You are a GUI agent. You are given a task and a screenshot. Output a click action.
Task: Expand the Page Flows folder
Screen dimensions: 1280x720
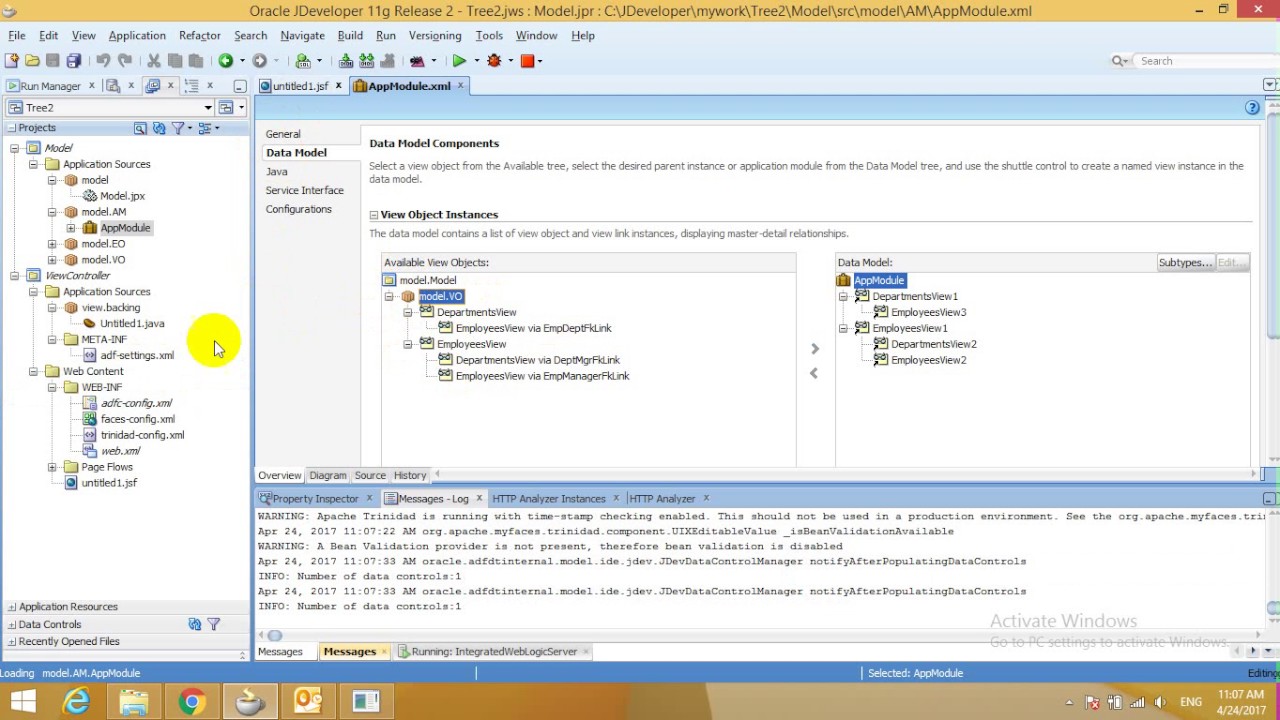(52, 467)
